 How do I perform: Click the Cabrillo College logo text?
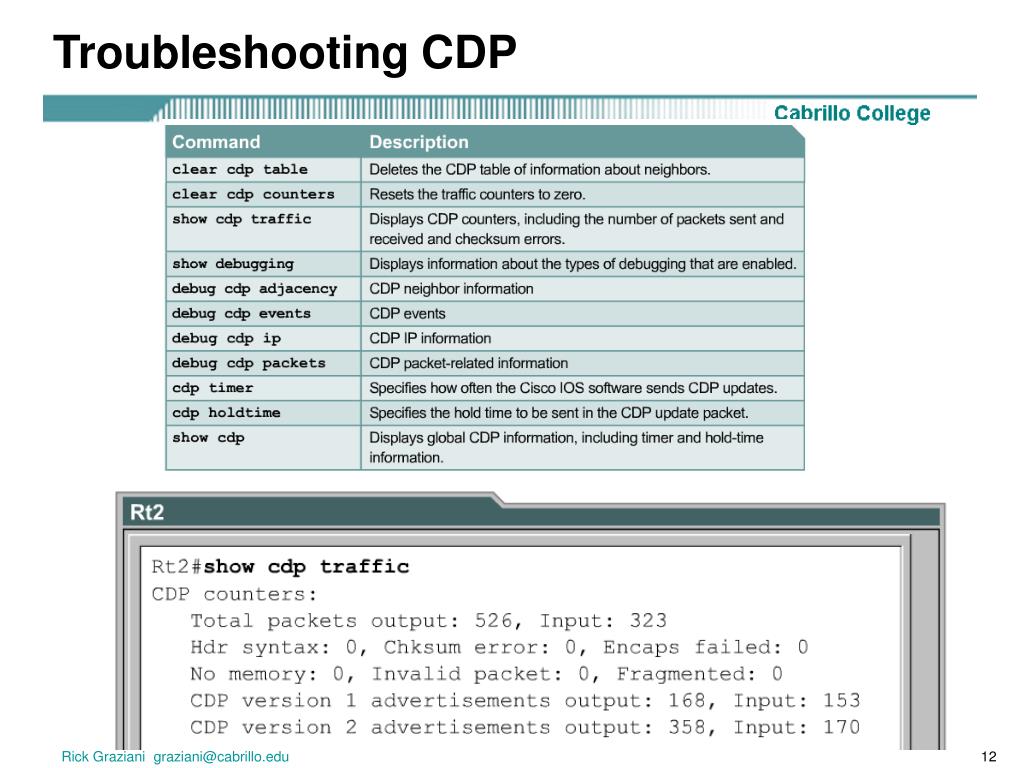click(x=852, y=114)
